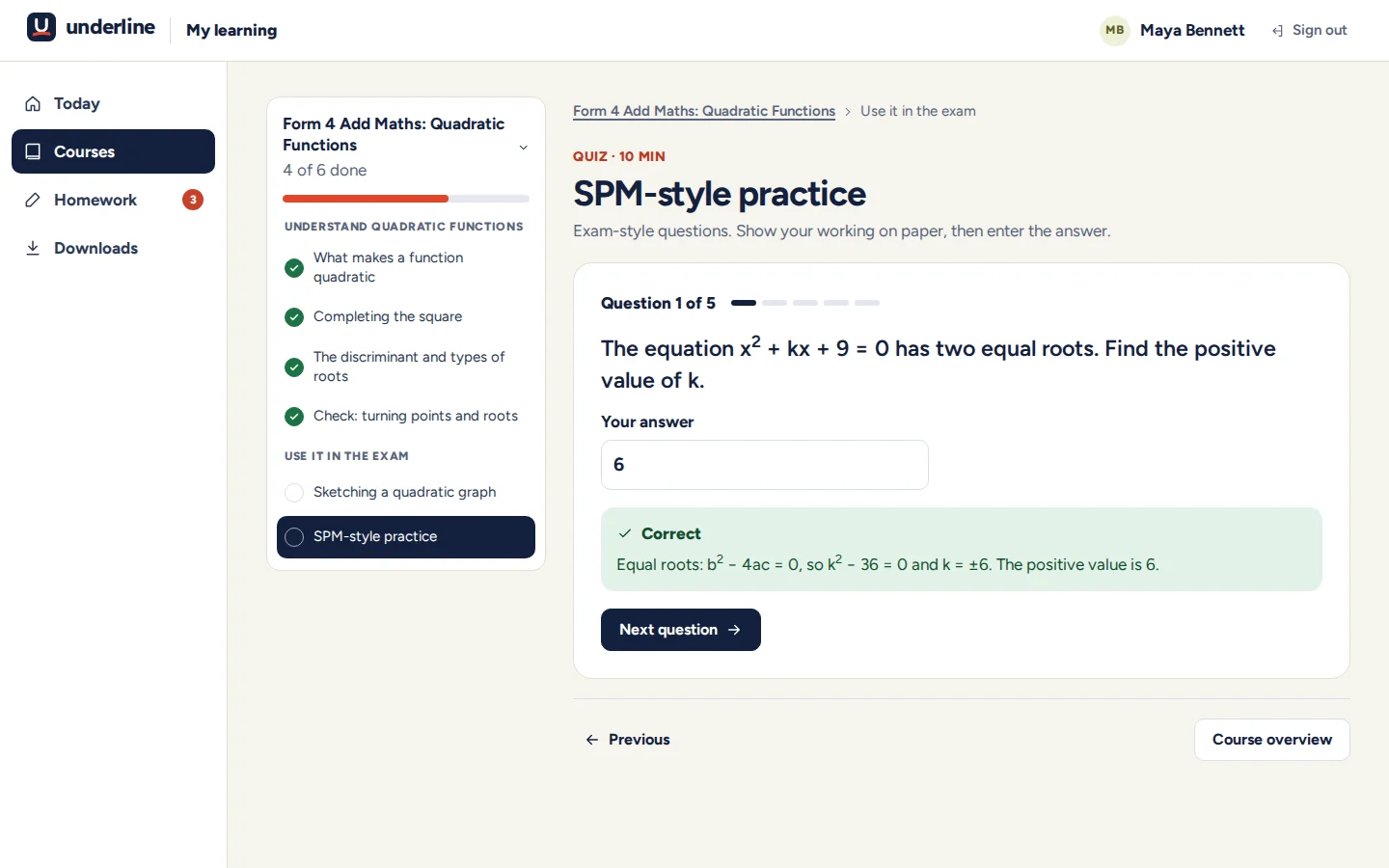Click the Downloads arrow icon

33,248
